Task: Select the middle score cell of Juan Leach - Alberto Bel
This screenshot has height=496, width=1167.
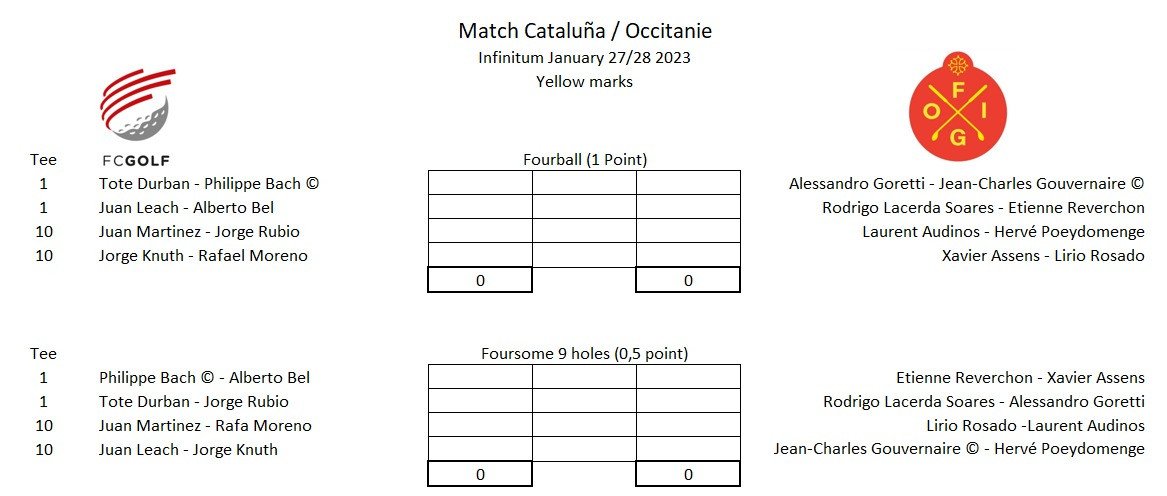Action: (584, 207)
